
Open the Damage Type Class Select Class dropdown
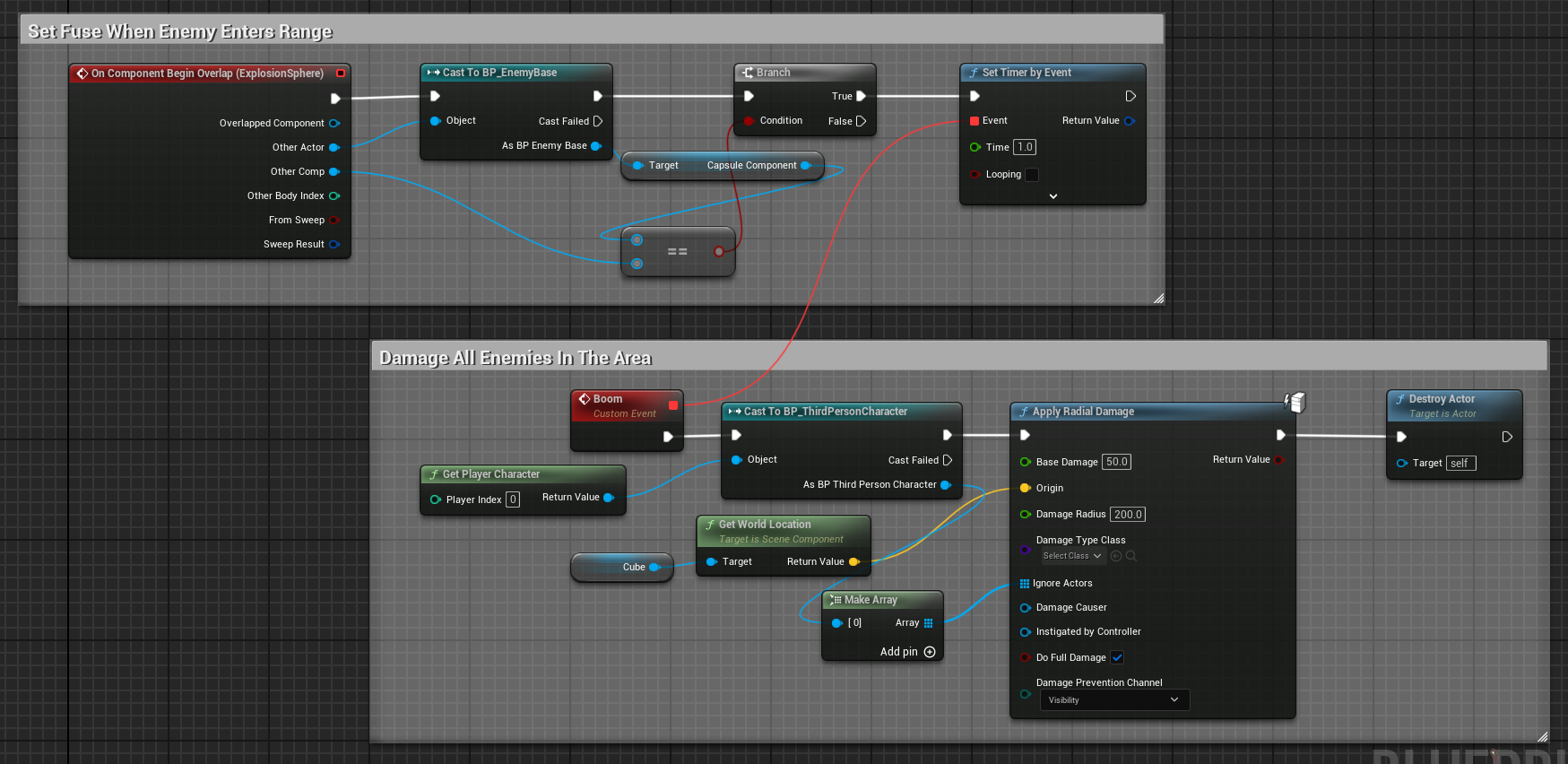click(x=1071, y=556)
